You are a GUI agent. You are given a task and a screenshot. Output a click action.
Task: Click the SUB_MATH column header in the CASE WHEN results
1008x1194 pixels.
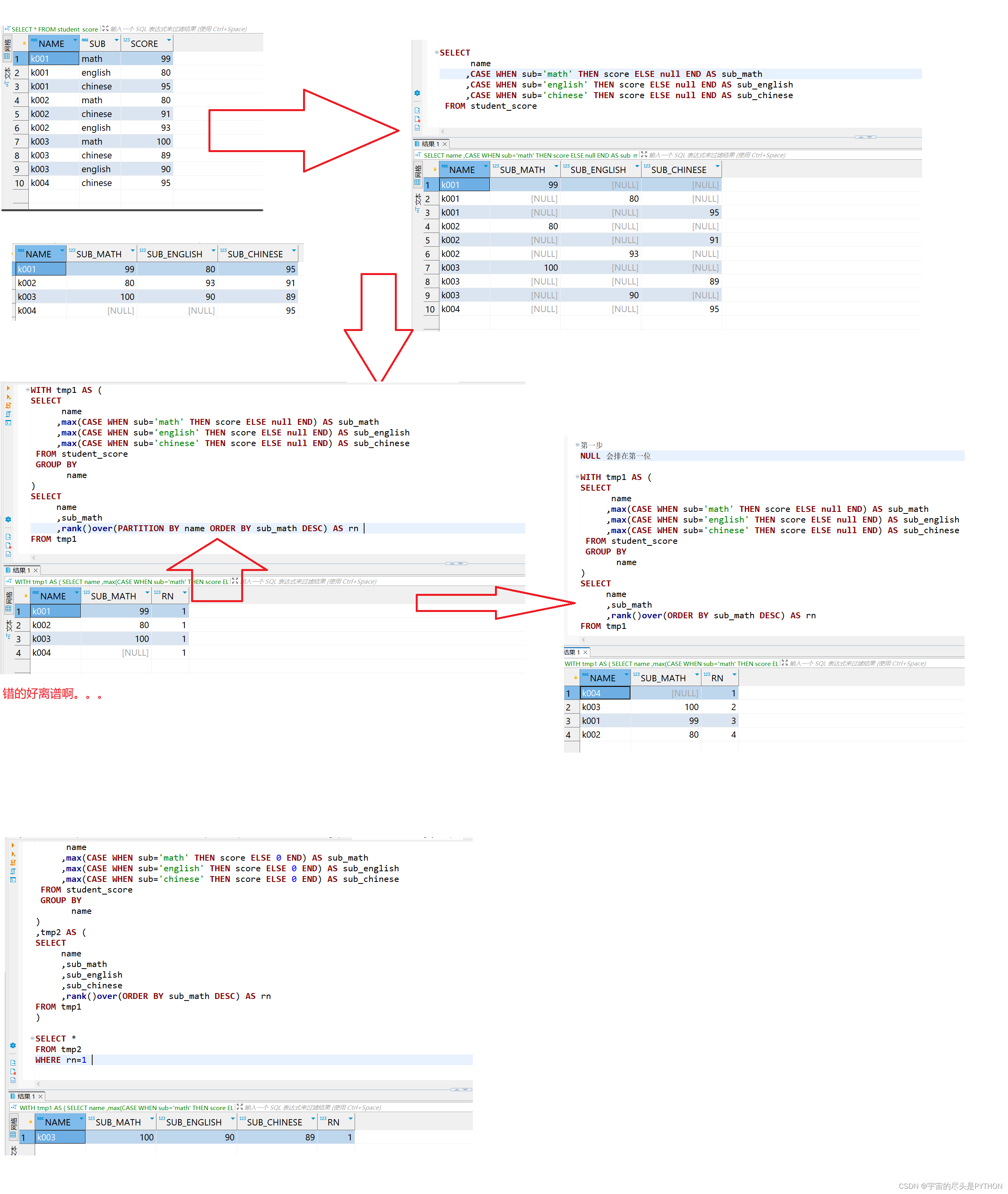click(x=525, y=170)
